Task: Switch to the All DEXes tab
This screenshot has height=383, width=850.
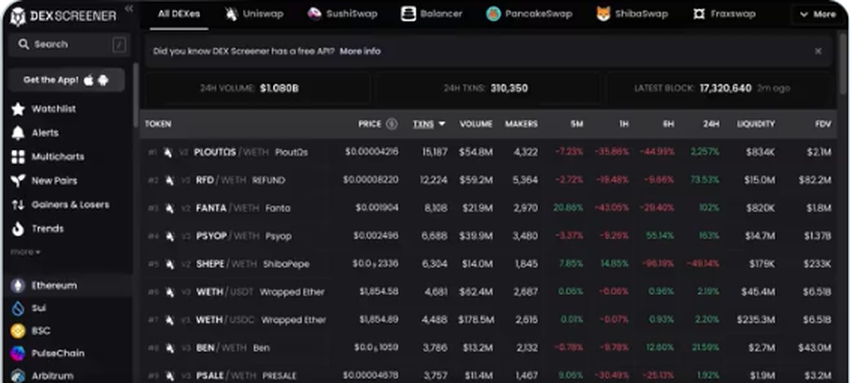Action: pyautogui.click(x=179, y=14)
